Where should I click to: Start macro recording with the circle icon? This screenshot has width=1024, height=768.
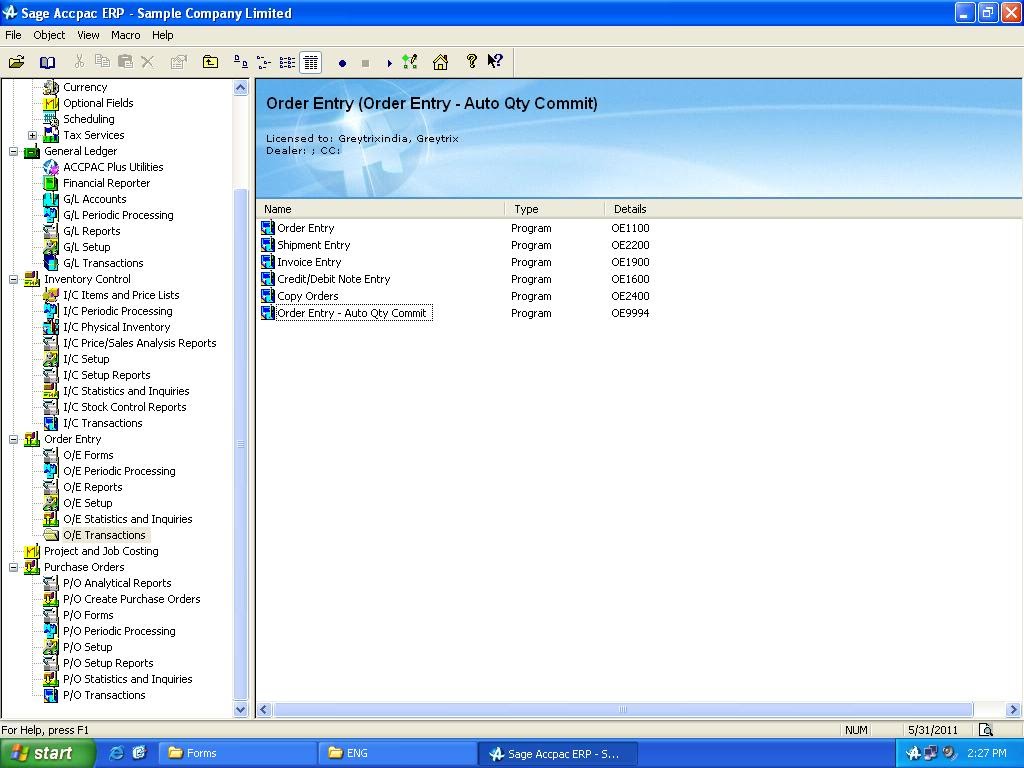coord(342,63)
